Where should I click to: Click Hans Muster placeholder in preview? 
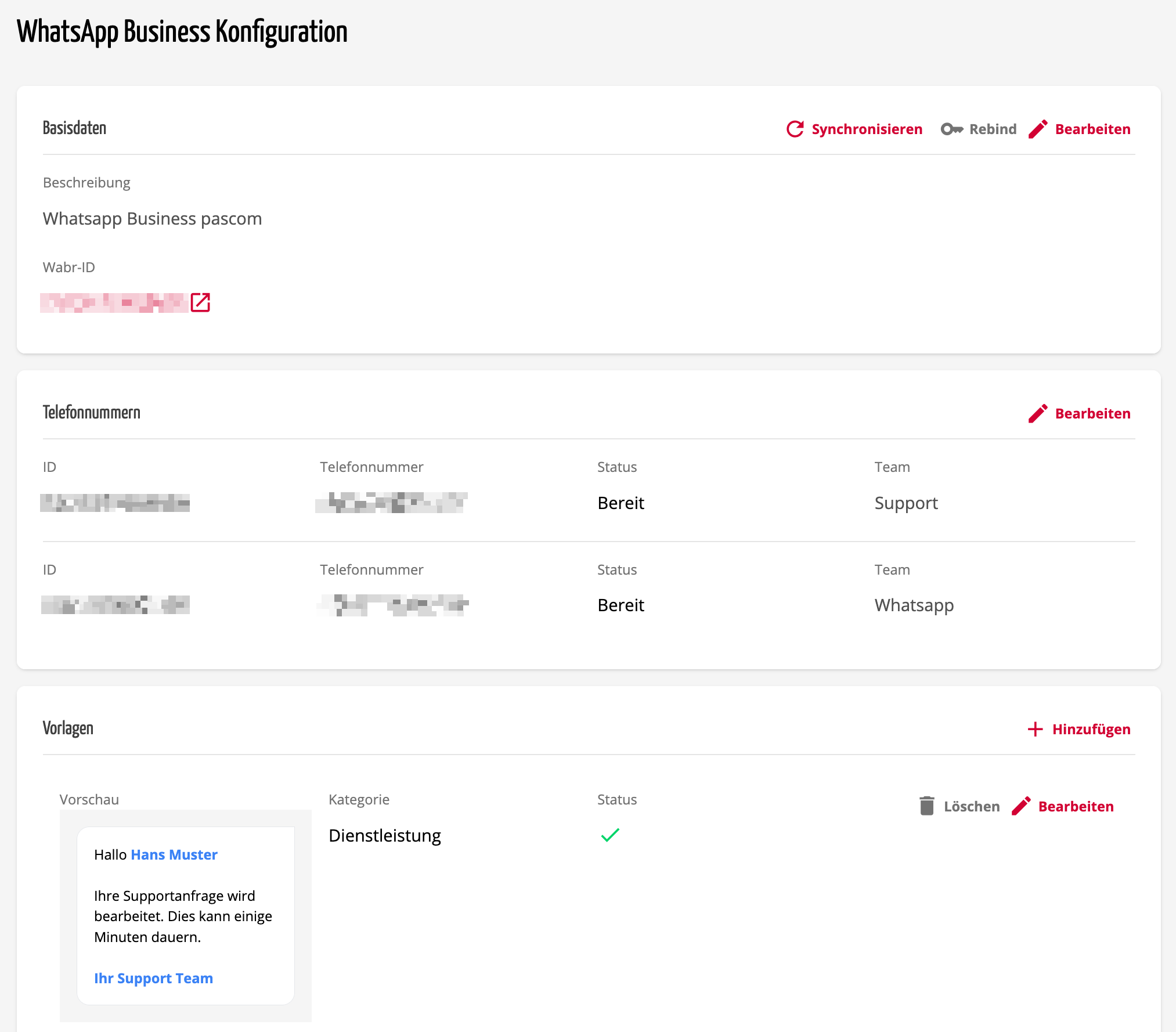(x=174, y=854)
